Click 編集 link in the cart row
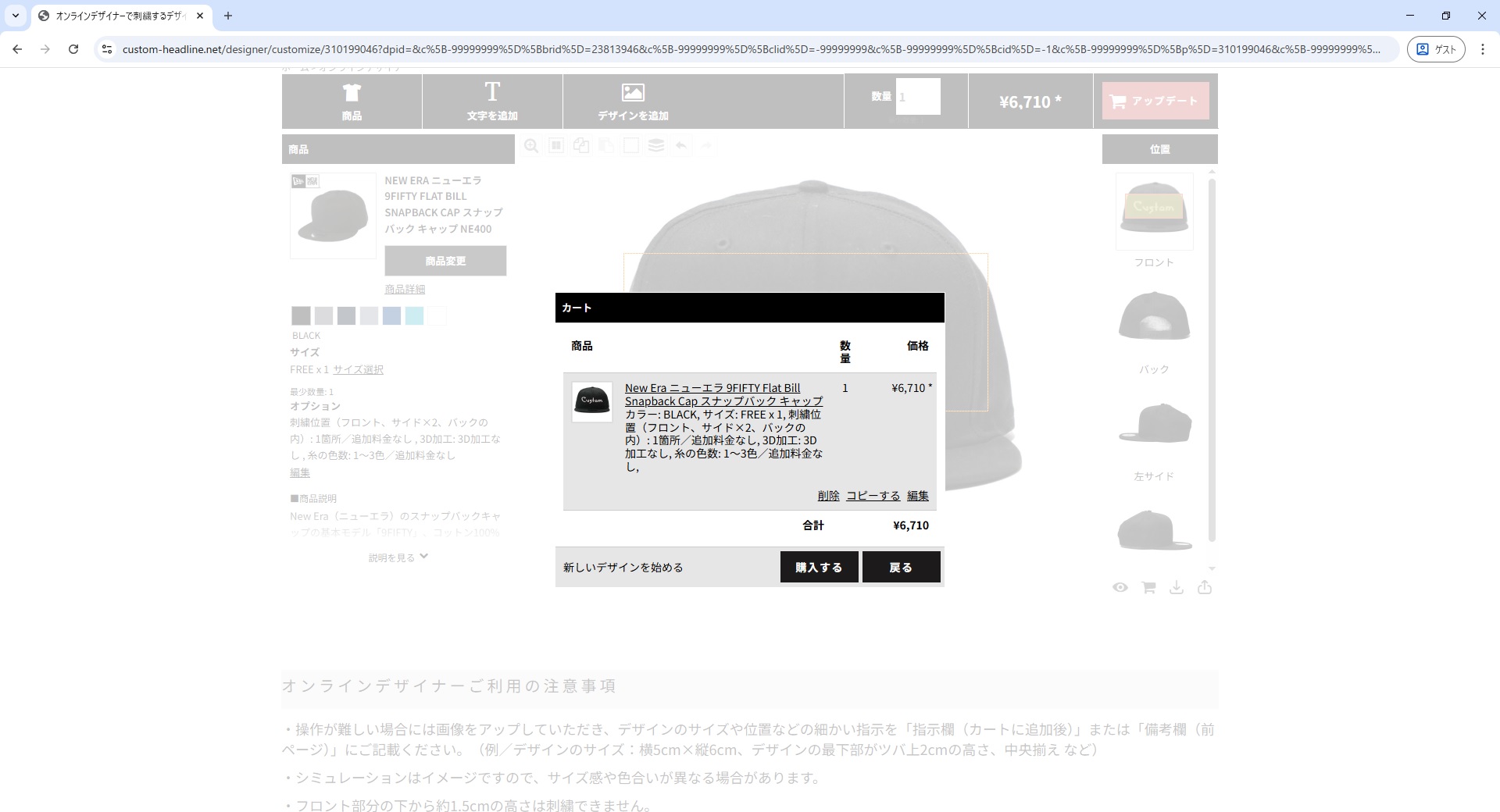Image resolution: width=1500 pixels, height=812 pixels. (917, 496)
